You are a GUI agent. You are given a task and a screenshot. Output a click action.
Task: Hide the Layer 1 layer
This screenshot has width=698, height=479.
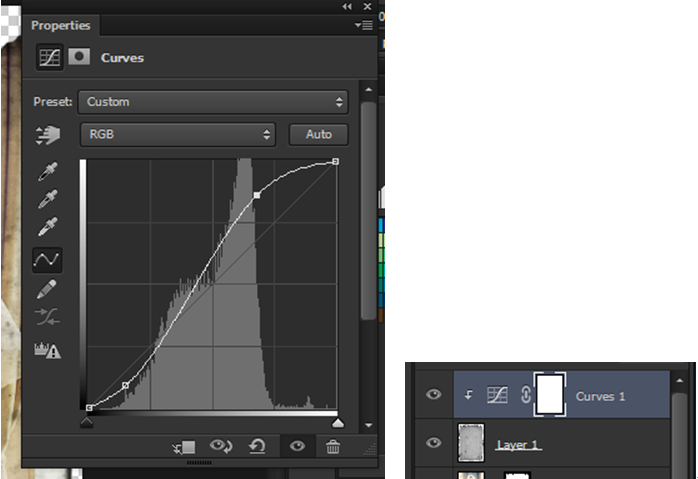433,442
